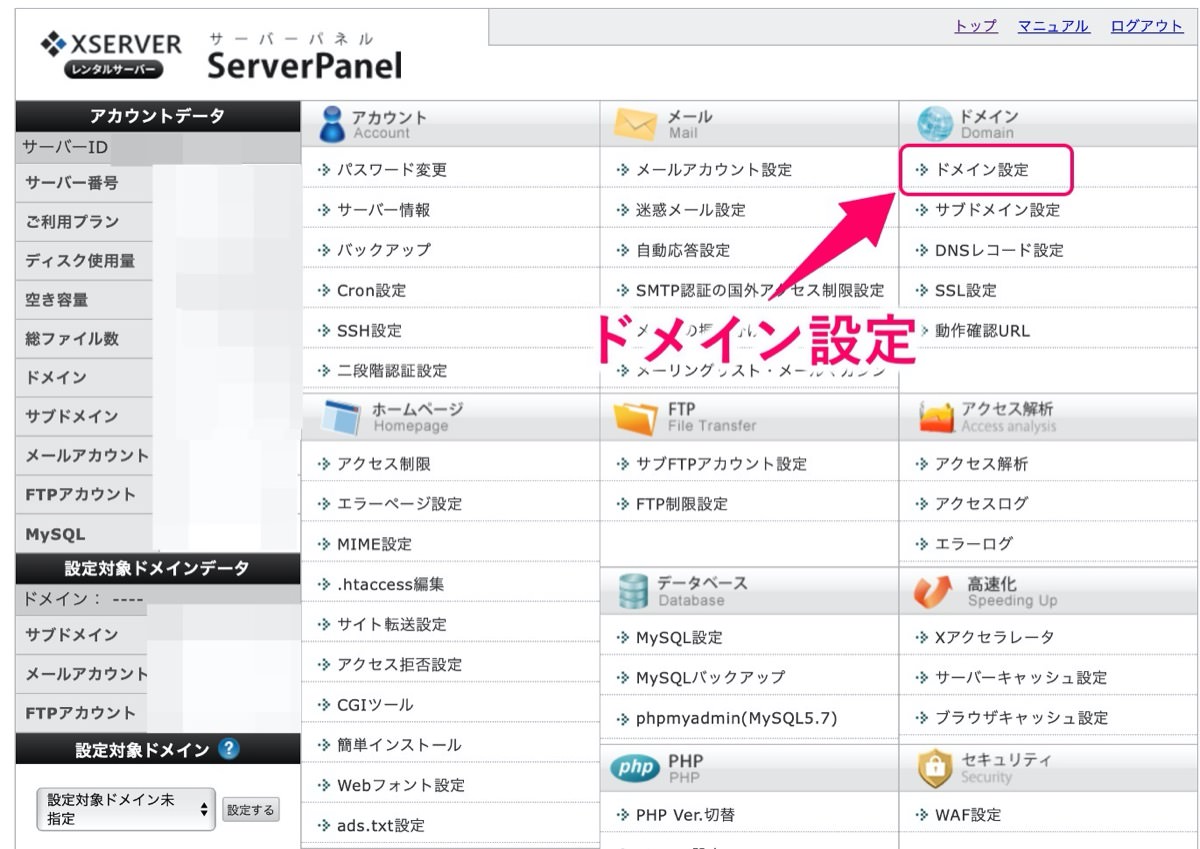Open メールアカウント設定
Image resolution: width=1200 pixels, height=849 pixels.
[x=714, y=170]
